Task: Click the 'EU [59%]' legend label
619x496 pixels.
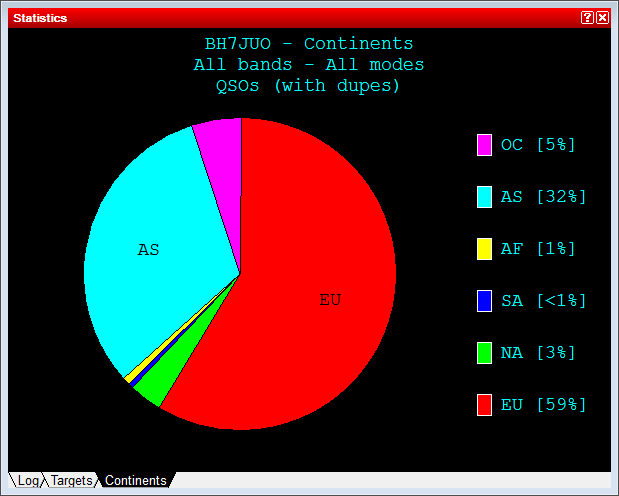Action: pos(543,405)
